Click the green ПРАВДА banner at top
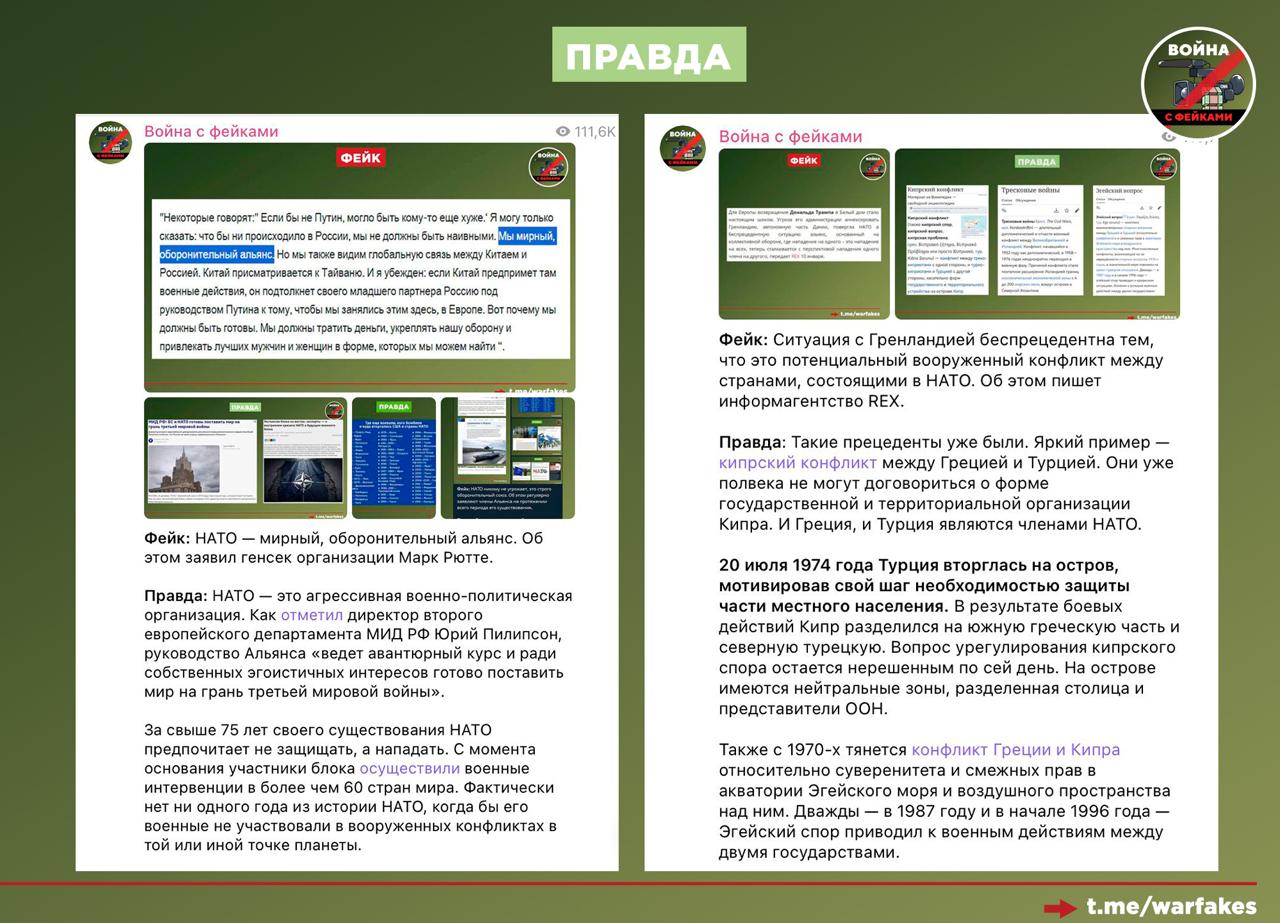 click(649, 55)
